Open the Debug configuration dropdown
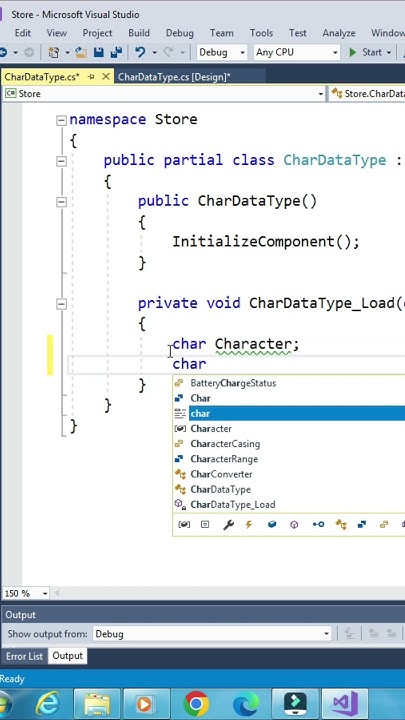Viewport: 405px width, 720px height. pos(222,52)
